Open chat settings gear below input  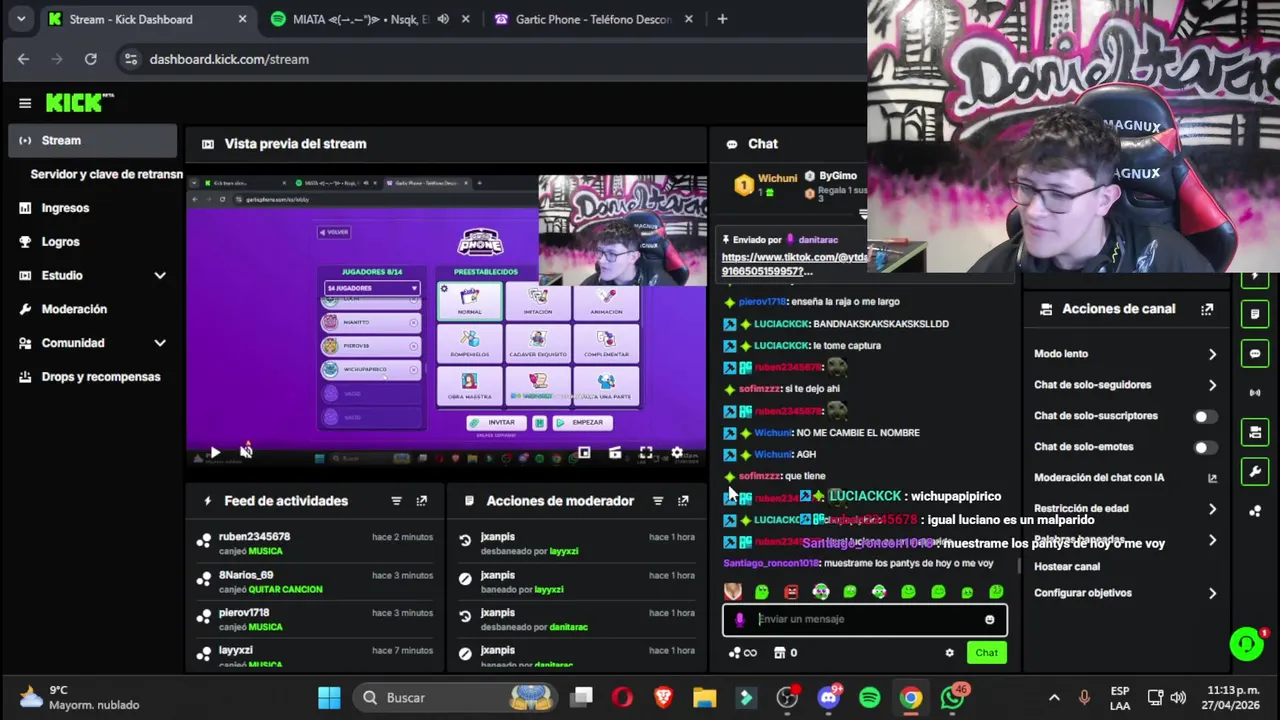point(949,653)
